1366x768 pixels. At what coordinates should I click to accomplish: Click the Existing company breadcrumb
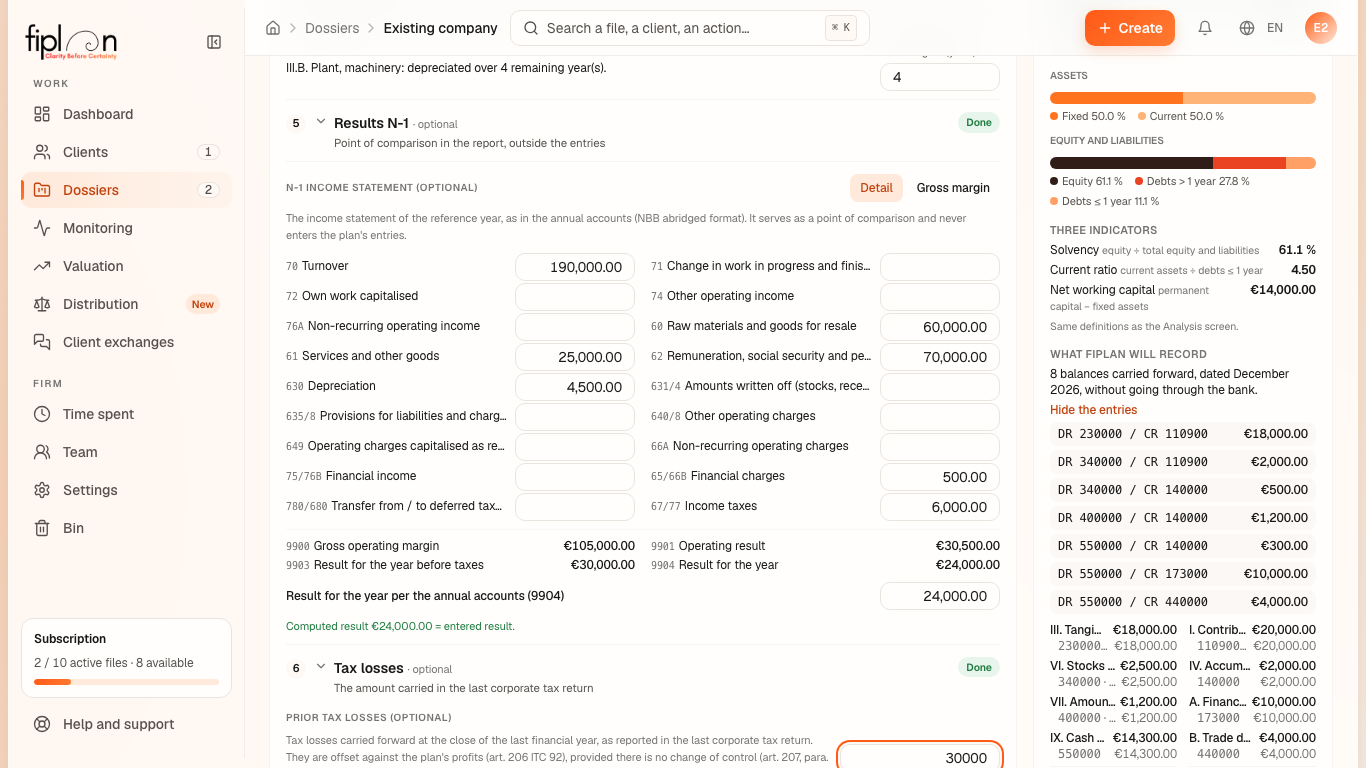440,28
